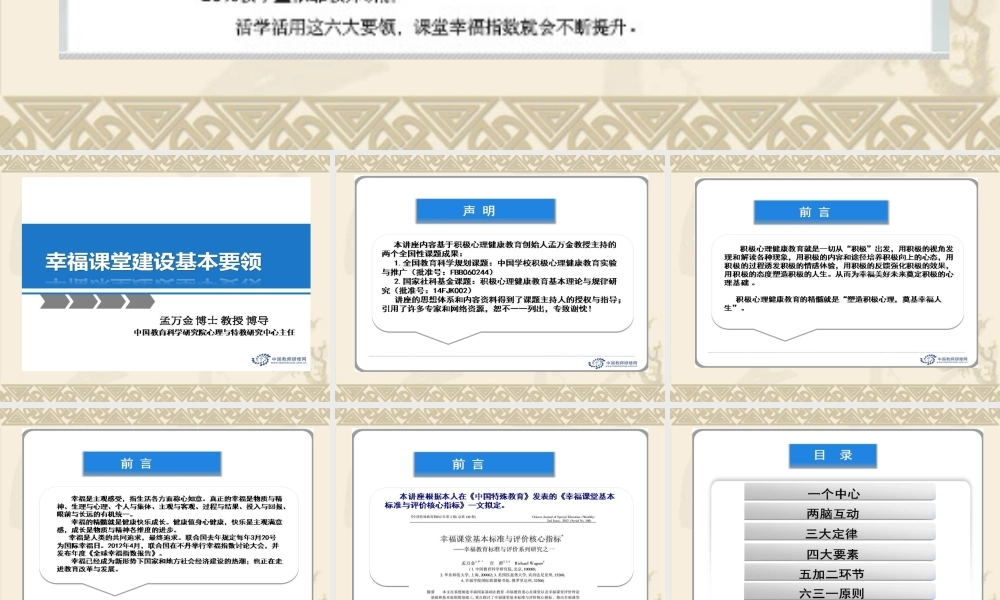1000x600 pixels.
Task: Click the 目录 blue header banner
Action: tap(832, 455)
